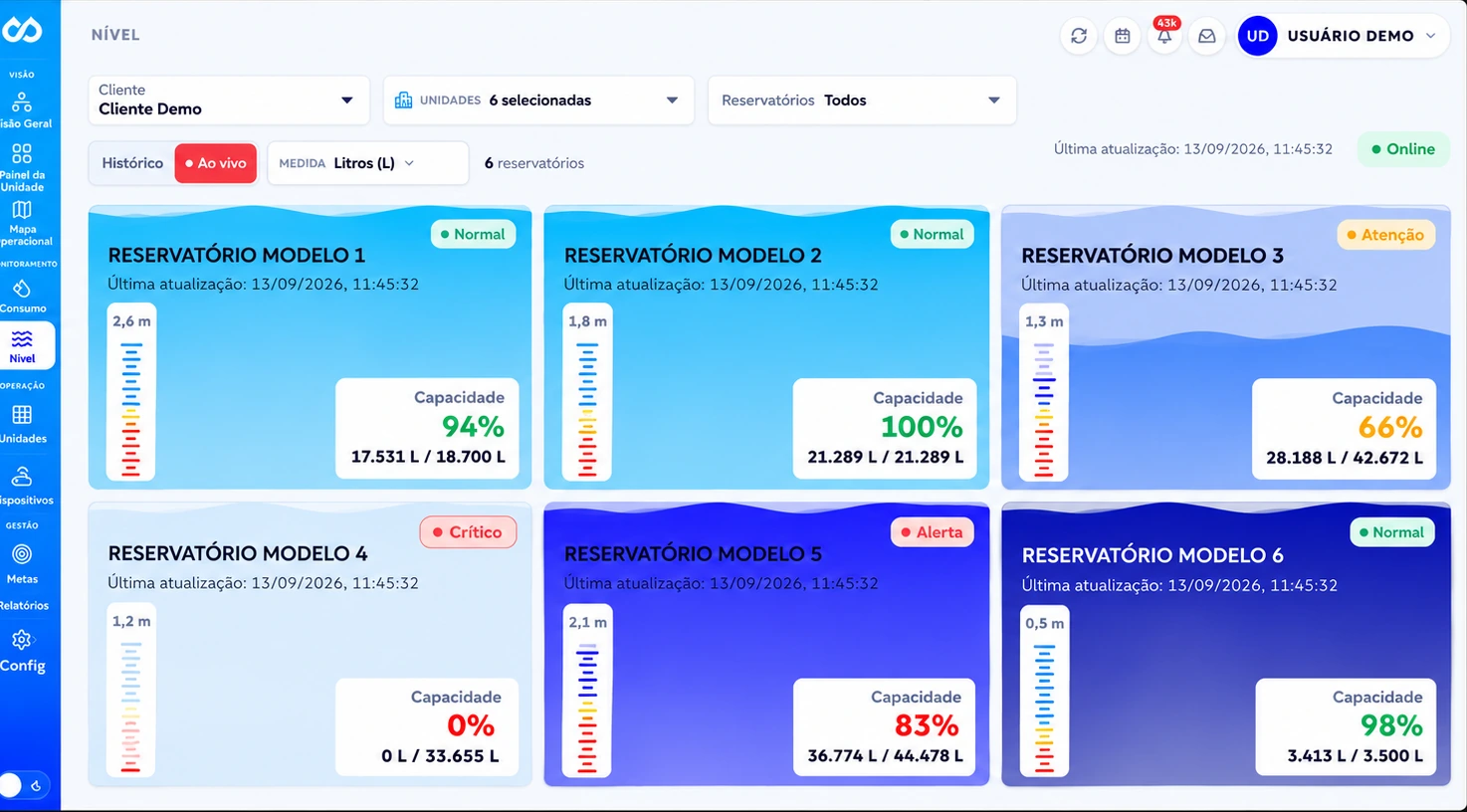This screenshot has width=1467, height=812.
Task: Open the Config gear settings
Action: [22, 651]
